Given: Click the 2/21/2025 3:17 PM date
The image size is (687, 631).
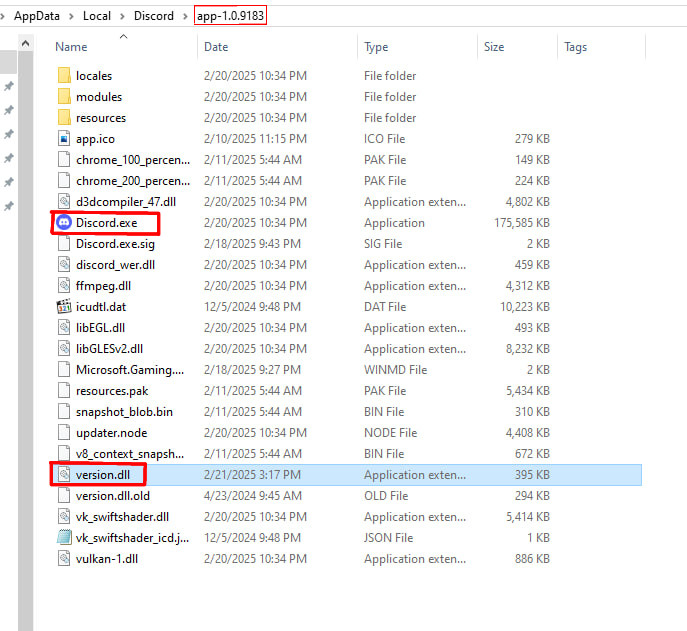Looking at the screenshot, I should (252, 475).
